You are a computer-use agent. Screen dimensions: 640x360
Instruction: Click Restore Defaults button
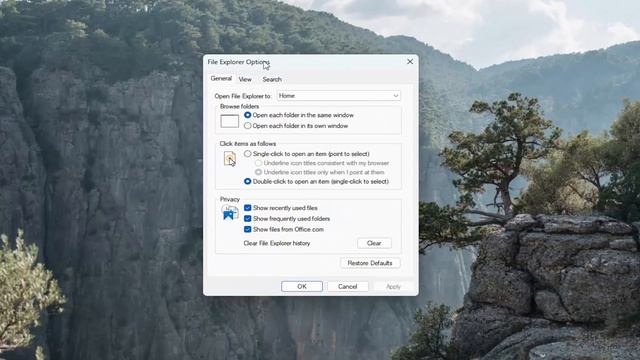[x=370, y=263]
